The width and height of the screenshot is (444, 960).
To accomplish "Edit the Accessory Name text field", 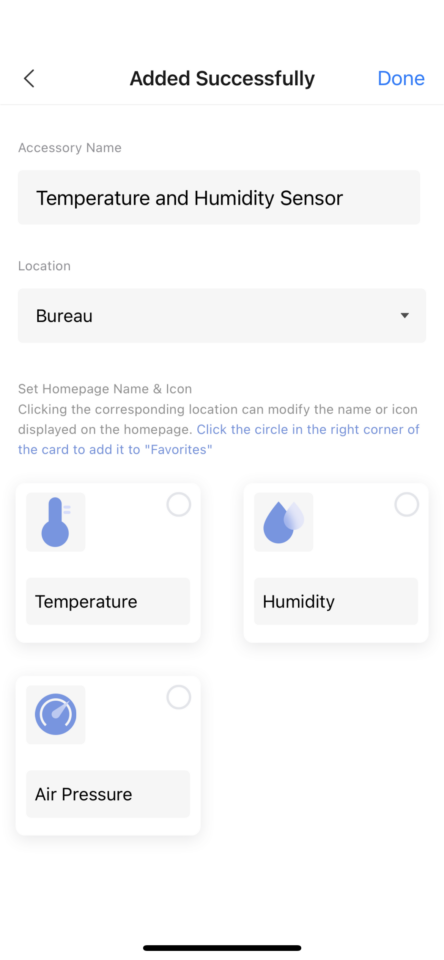I will (x=219, y=198).
